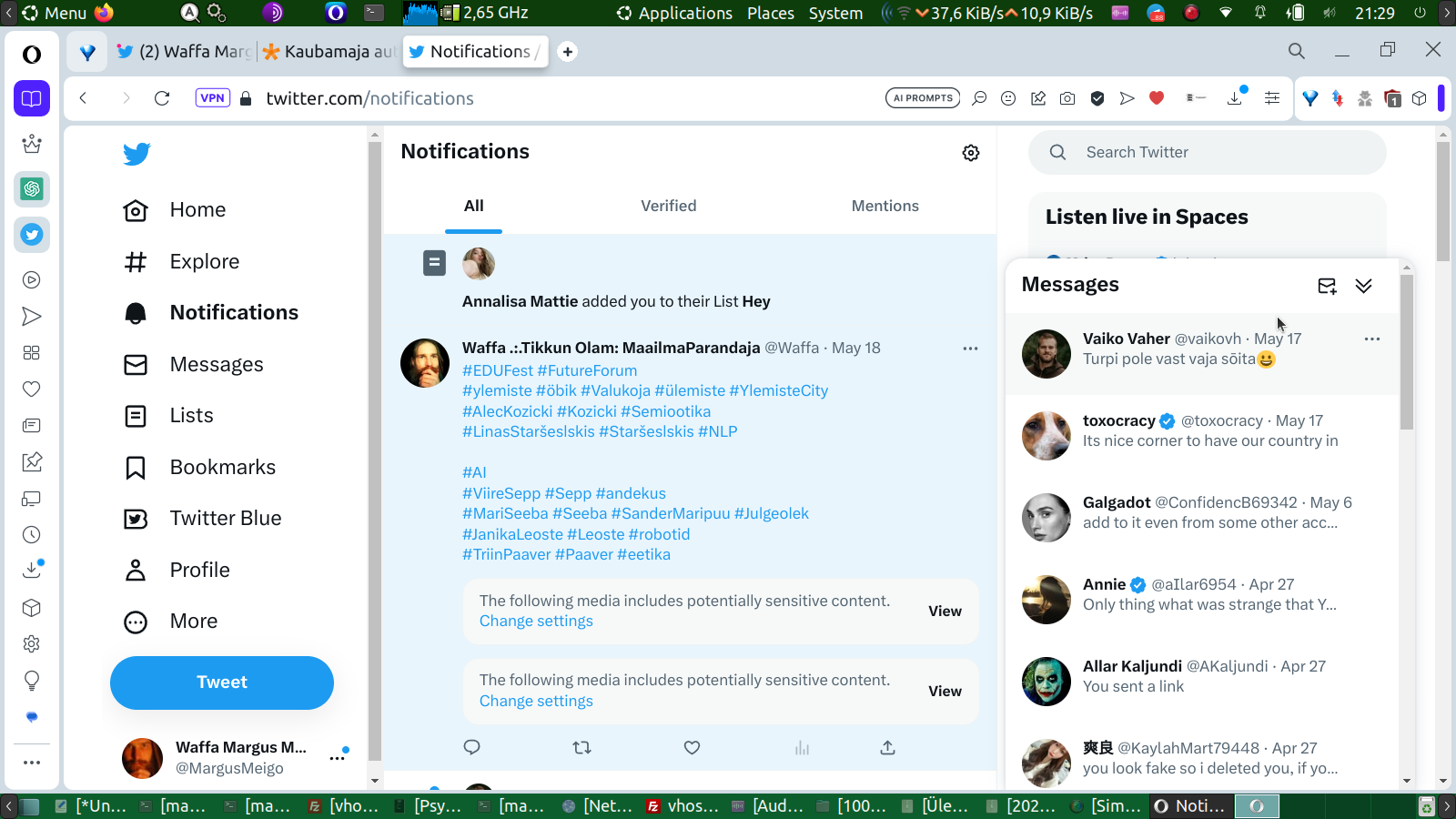Switch to the Mentions tab

885,207
